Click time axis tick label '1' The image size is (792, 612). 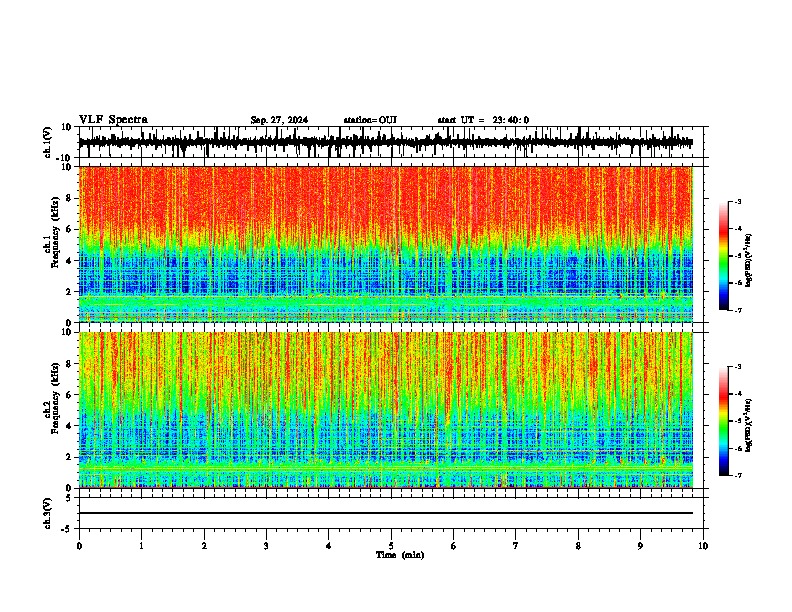(x=141, y=546)
